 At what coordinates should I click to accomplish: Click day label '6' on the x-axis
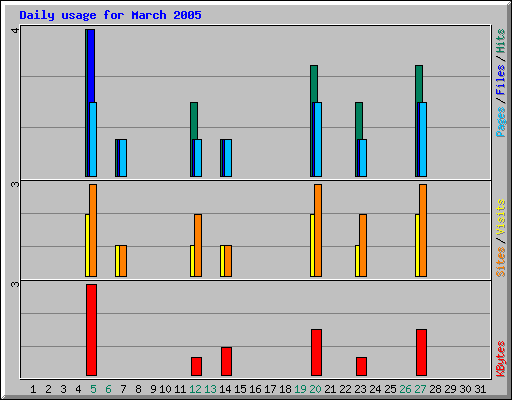pos(108,389)
